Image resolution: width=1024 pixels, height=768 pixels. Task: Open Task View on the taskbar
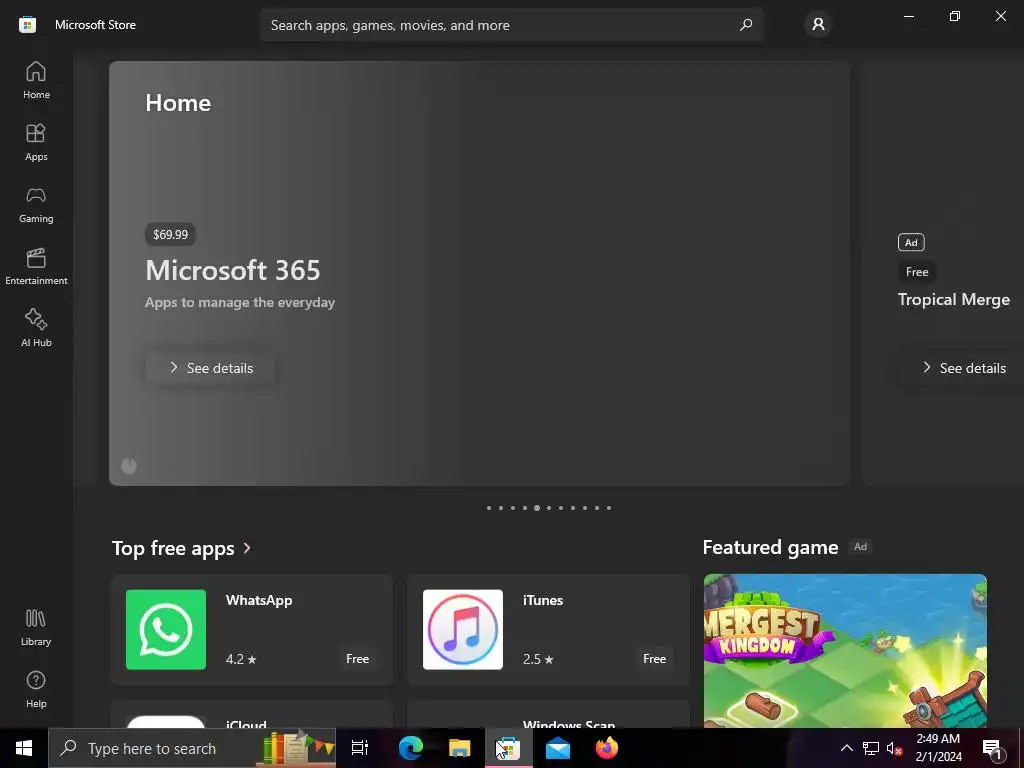pyautogui.click(x=360, y=748)
